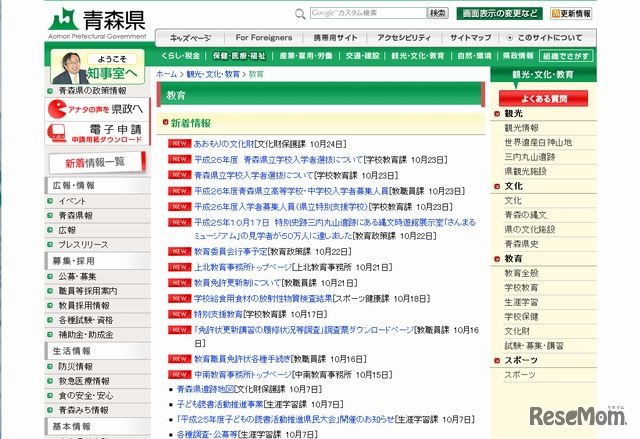Open 観光情報 in the right sidebar
Screen dimensions: 640x439
(521, 128)
